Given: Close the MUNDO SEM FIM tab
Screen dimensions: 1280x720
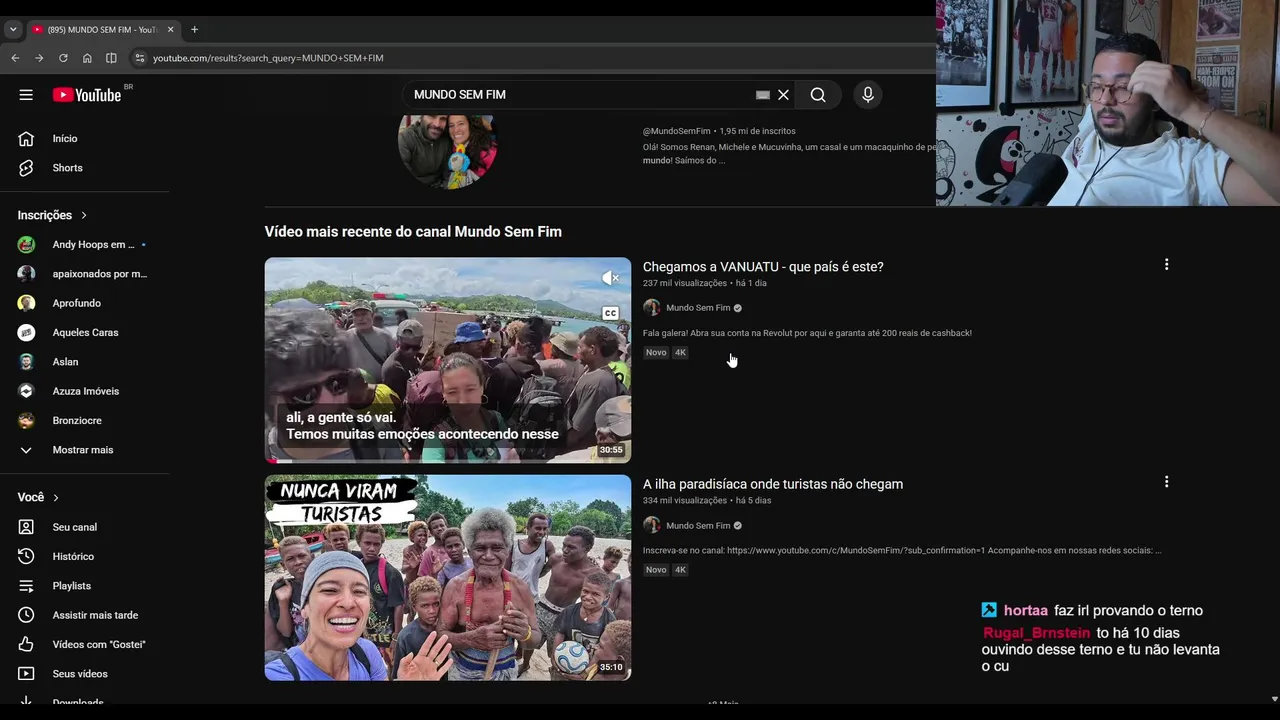Looking at the screenshot, I should (170, 29).
